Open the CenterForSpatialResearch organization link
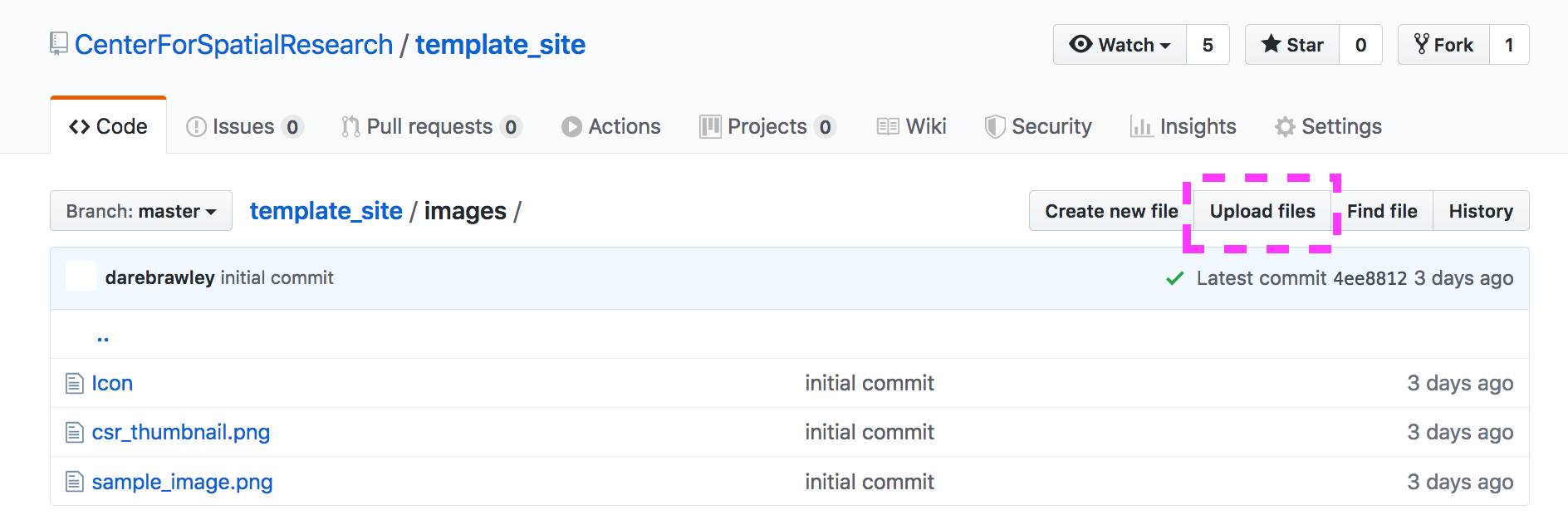The height and width of the screenshot is (520, 1568). point(234,45)
